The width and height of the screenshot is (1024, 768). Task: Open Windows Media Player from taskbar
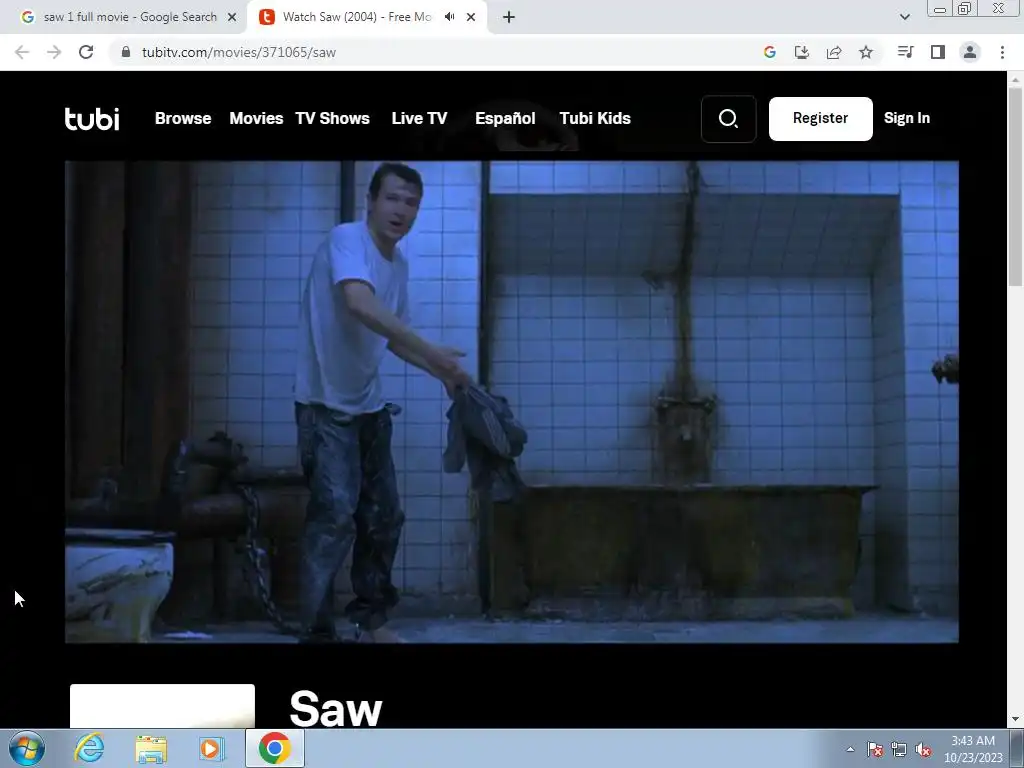(x=211, y=748)
